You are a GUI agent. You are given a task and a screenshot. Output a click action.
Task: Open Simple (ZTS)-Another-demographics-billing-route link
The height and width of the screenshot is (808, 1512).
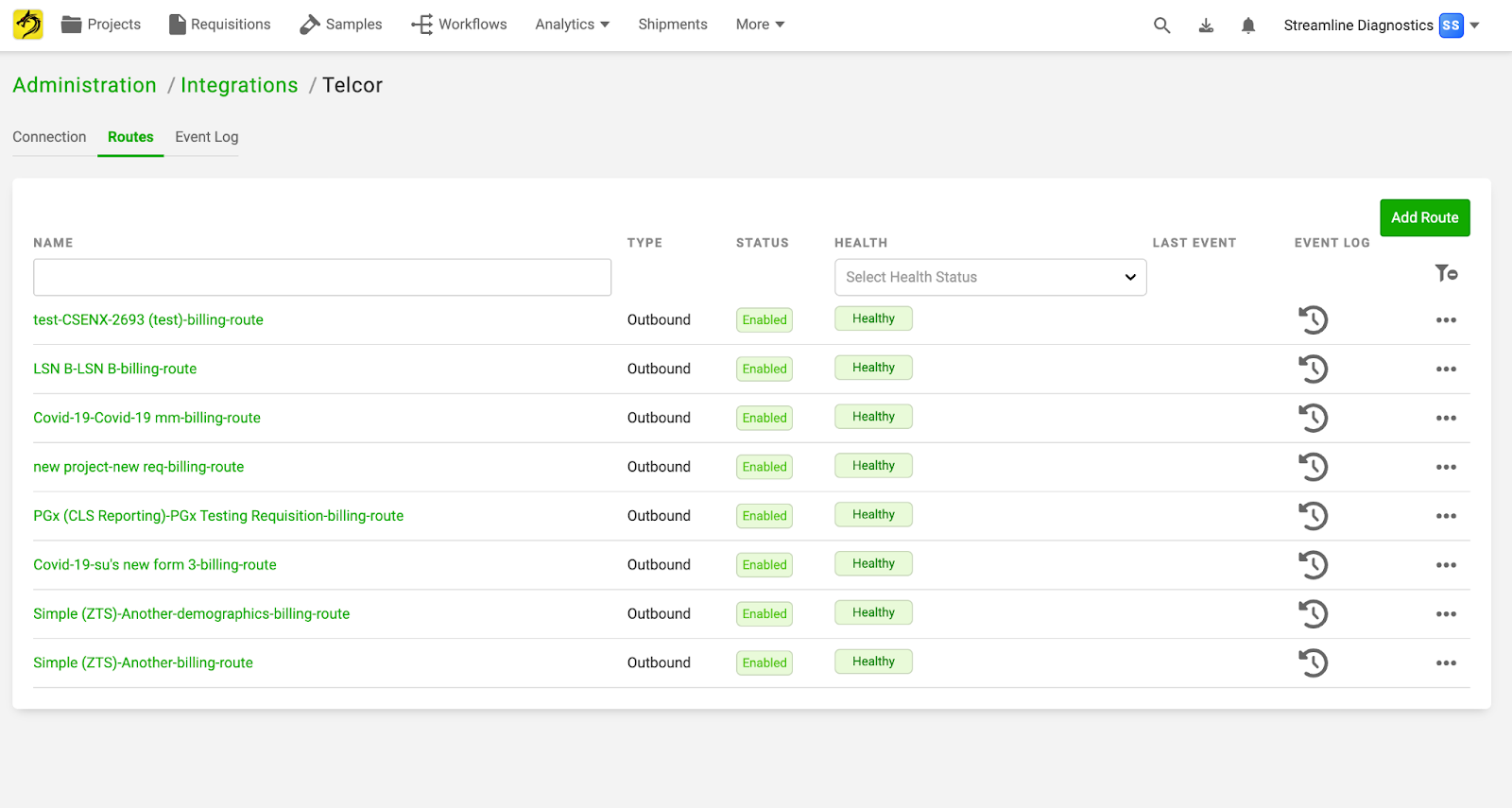pos(192,615)
